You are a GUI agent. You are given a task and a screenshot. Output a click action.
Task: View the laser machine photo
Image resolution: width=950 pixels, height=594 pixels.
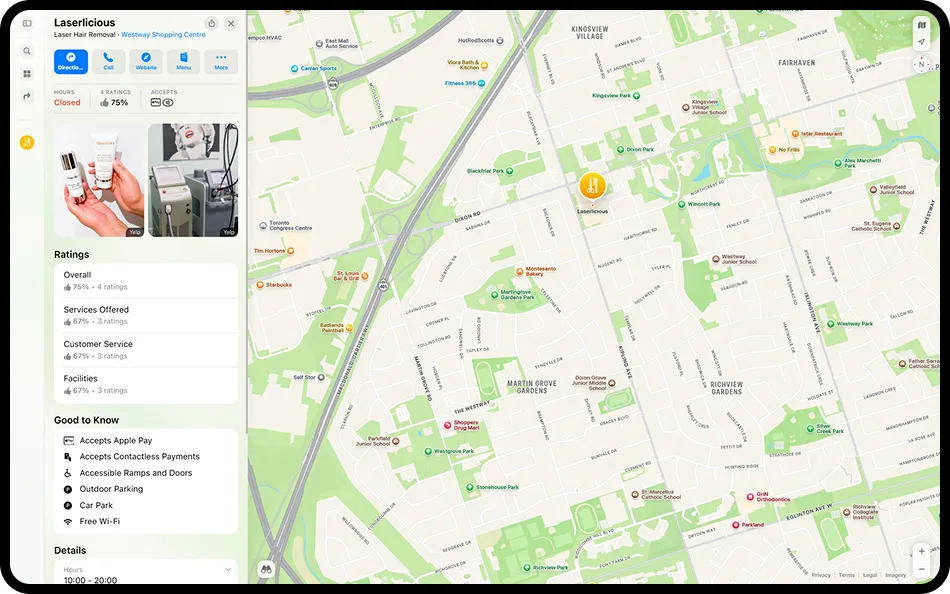click(x=193, y=180)
